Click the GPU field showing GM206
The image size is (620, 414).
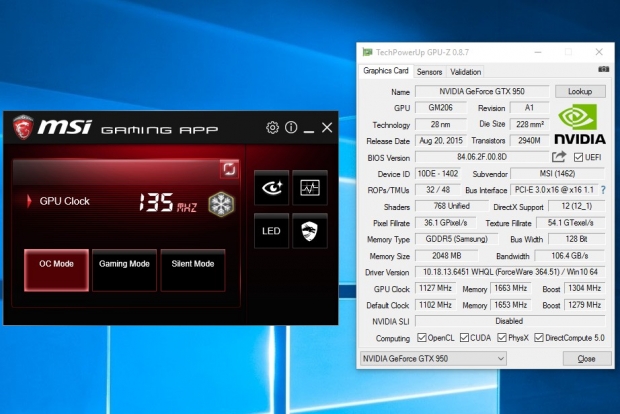click(x=440, y=108)
